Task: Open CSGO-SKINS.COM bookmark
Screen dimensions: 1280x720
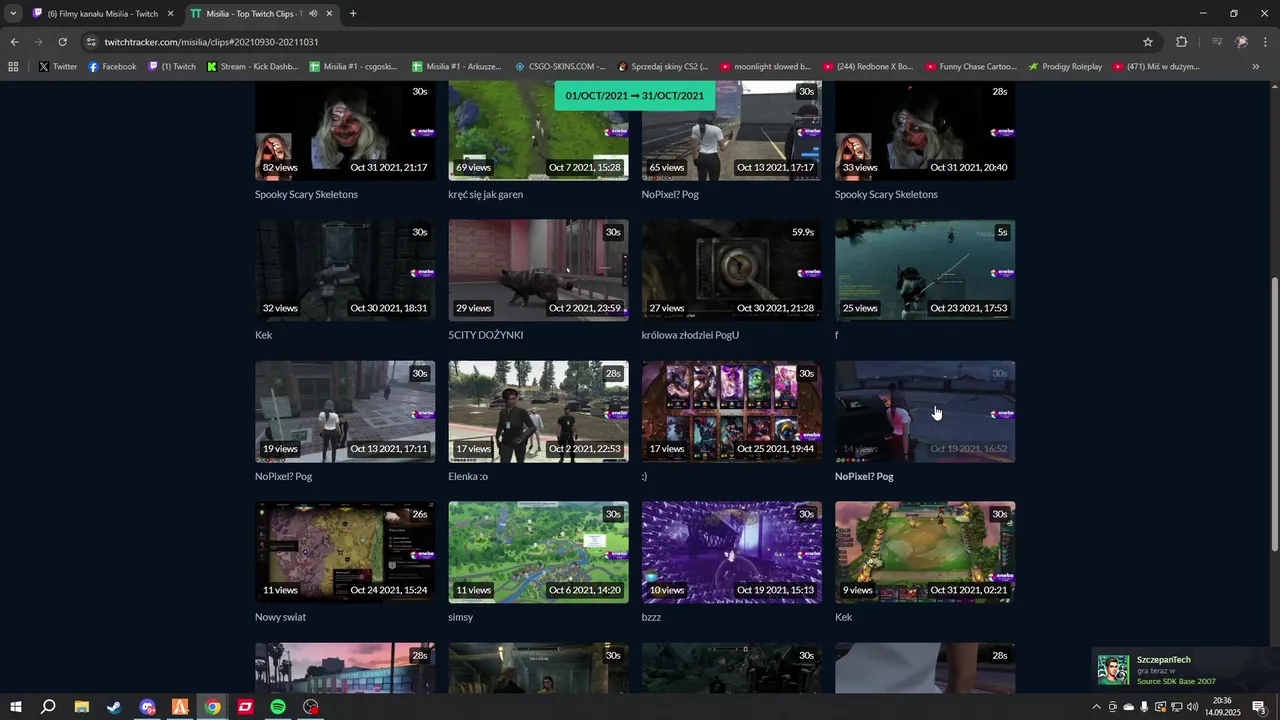Action: click(x=560, y=67)
